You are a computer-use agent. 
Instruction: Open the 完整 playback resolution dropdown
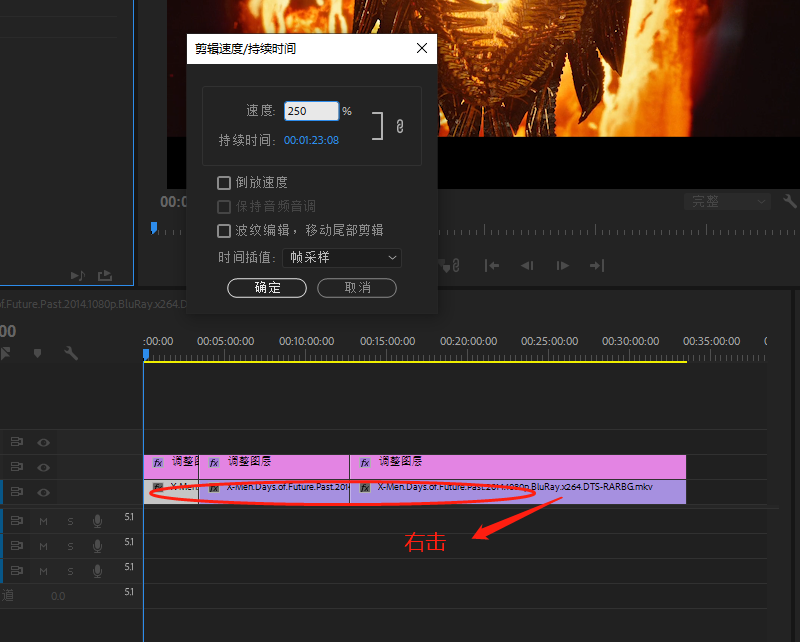click(727, 202)
